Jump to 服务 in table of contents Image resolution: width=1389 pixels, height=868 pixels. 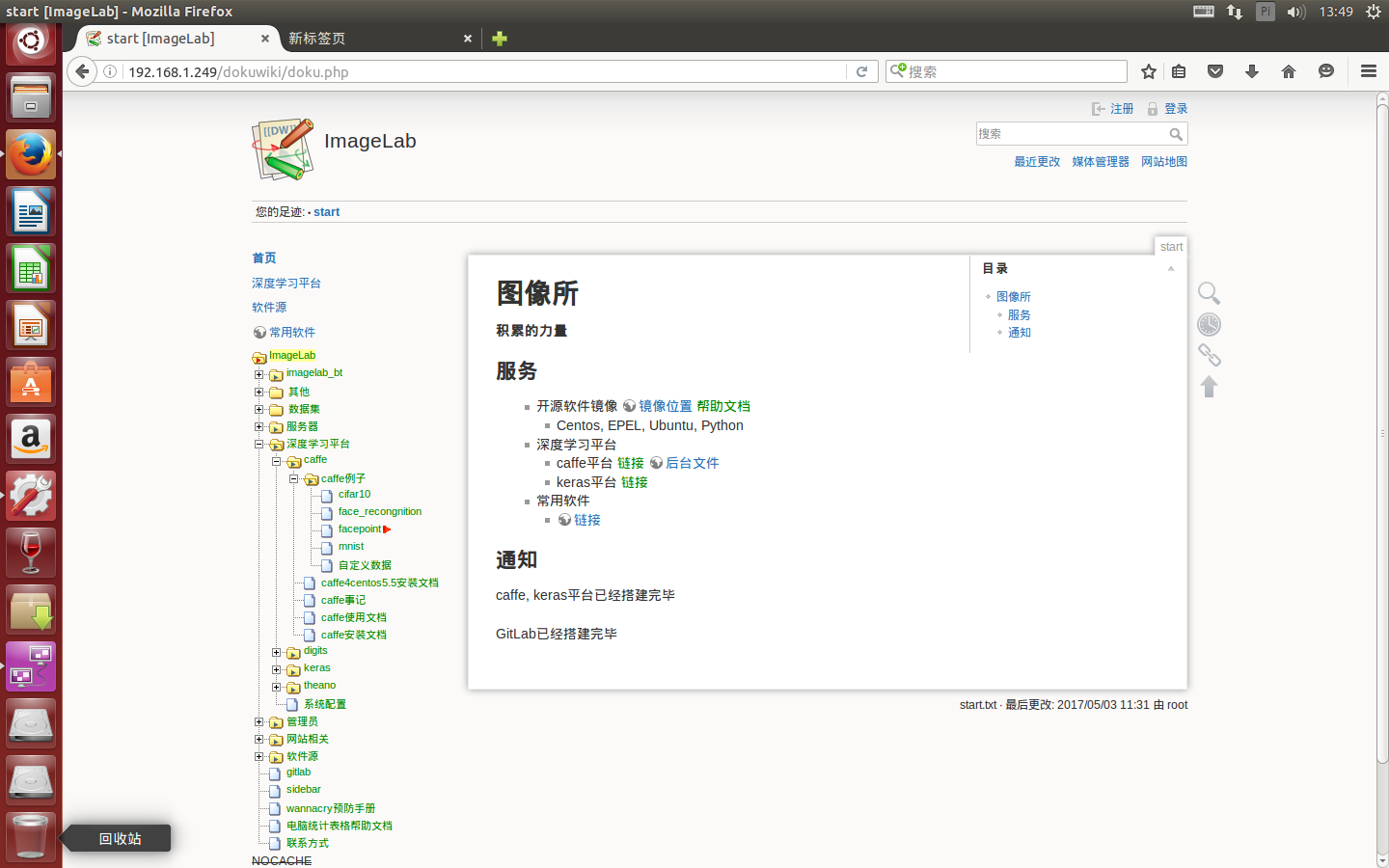click(x=1020, y=315)
